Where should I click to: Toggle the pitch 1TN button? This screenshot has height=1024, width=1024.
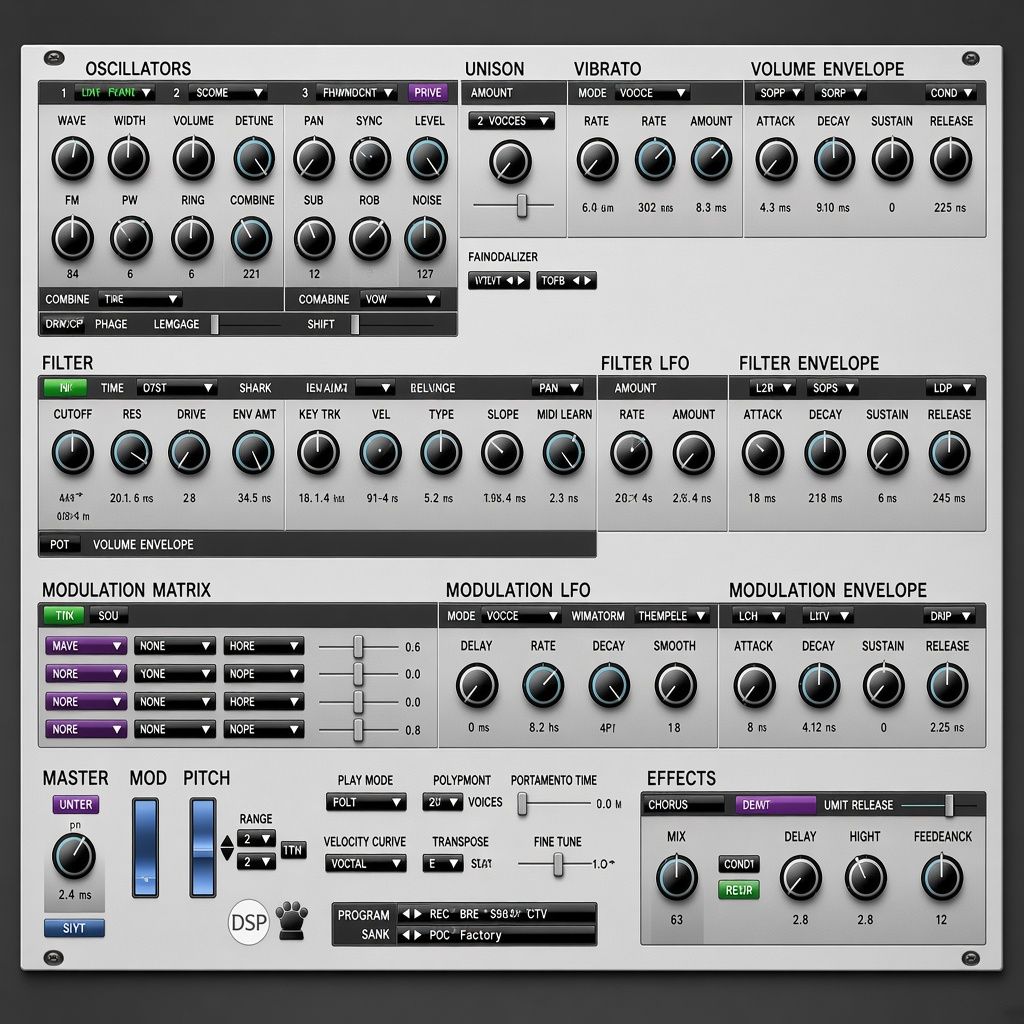click(x=293, y=850)
